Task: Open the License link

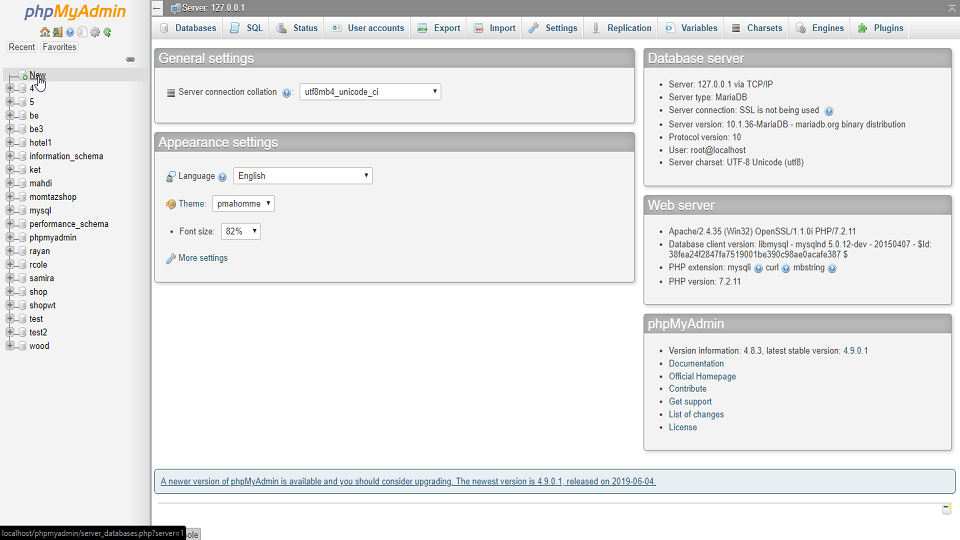Action: [x=683, y=427]
